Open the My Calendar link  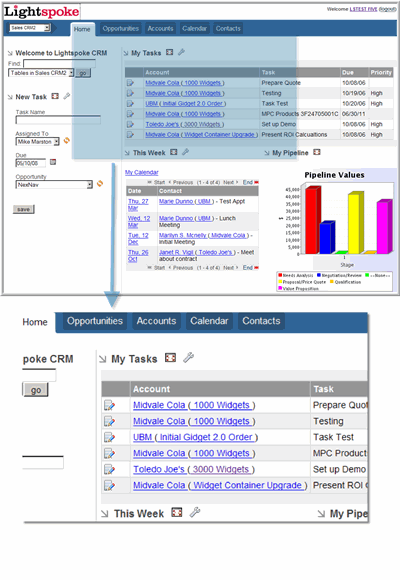[142, 172]
